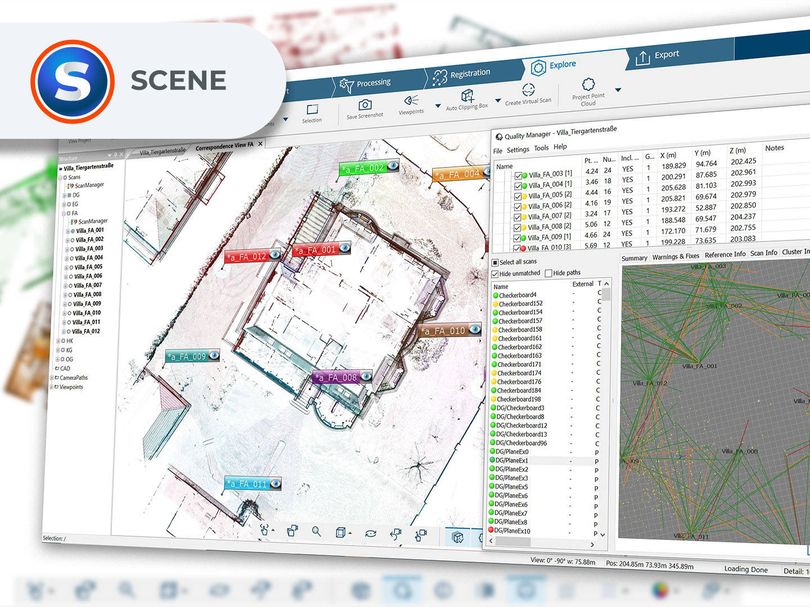810x607 pixels.
Task: Select DG/PlaneEx10 in the references list
Action: [x=512, y=531]
